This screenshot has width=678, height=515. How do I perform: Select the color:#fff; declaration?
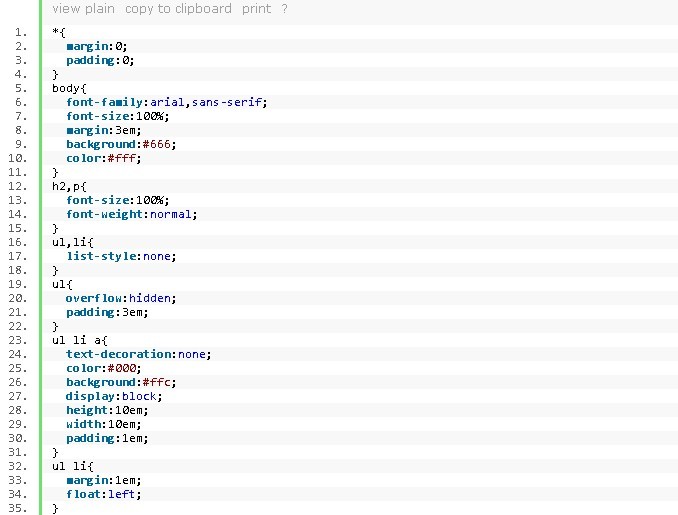pyautogui.click(x=104, y=158)
